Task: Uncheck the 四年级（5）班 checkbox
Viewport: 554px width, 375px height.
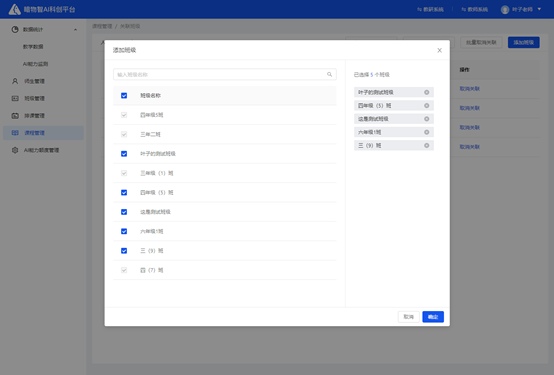Action: pos(124,193)
